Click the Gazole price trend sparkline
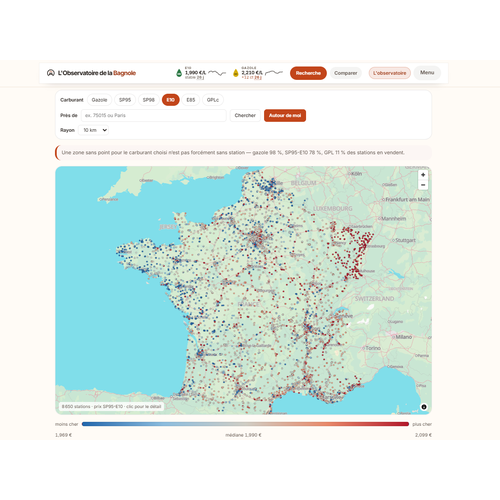 coord(274,72)
